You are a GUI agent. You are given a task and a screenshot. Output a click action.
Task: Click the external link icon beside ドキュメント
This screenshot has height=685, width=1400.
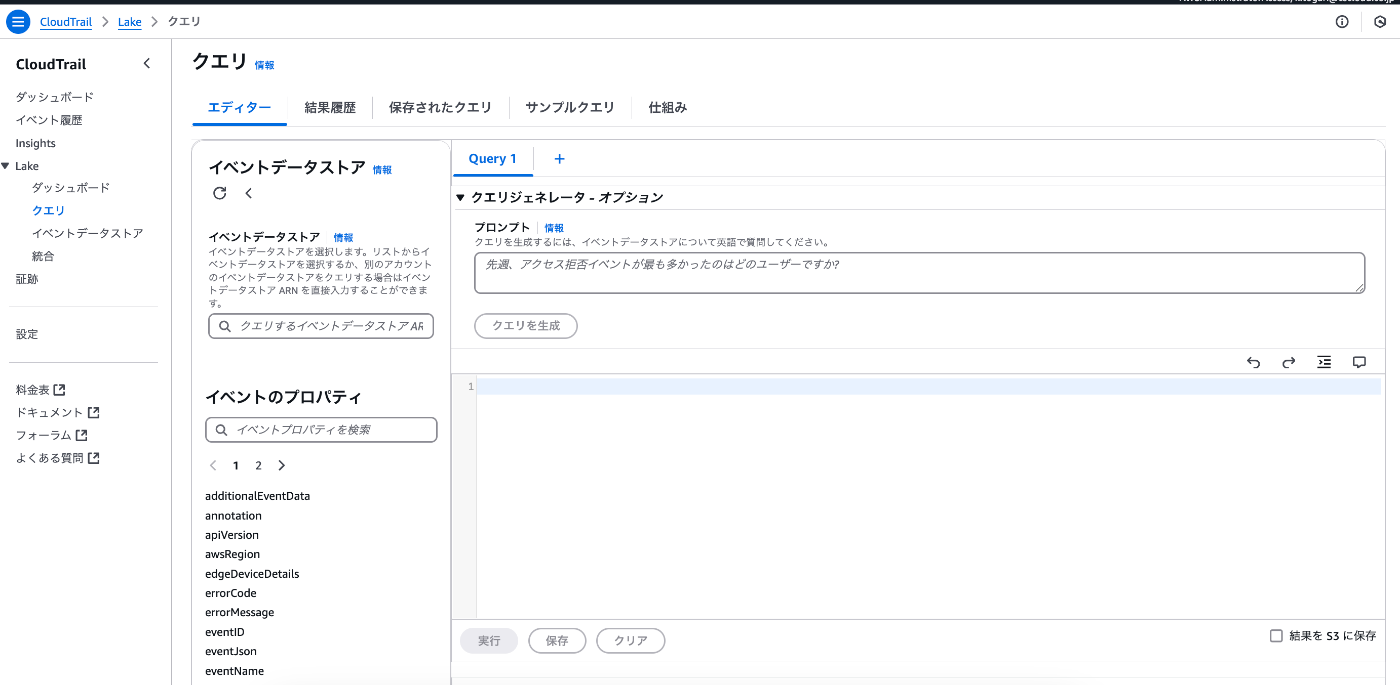click(93, 412)
